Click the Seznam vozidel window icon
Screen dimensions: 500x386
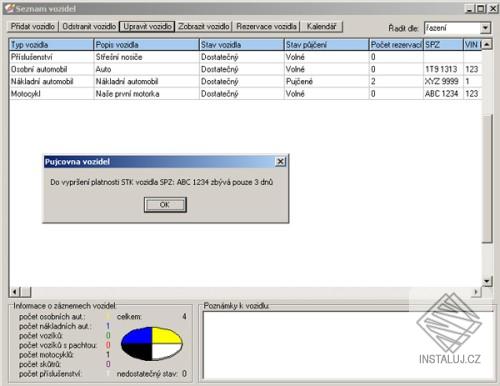(10, 8)
